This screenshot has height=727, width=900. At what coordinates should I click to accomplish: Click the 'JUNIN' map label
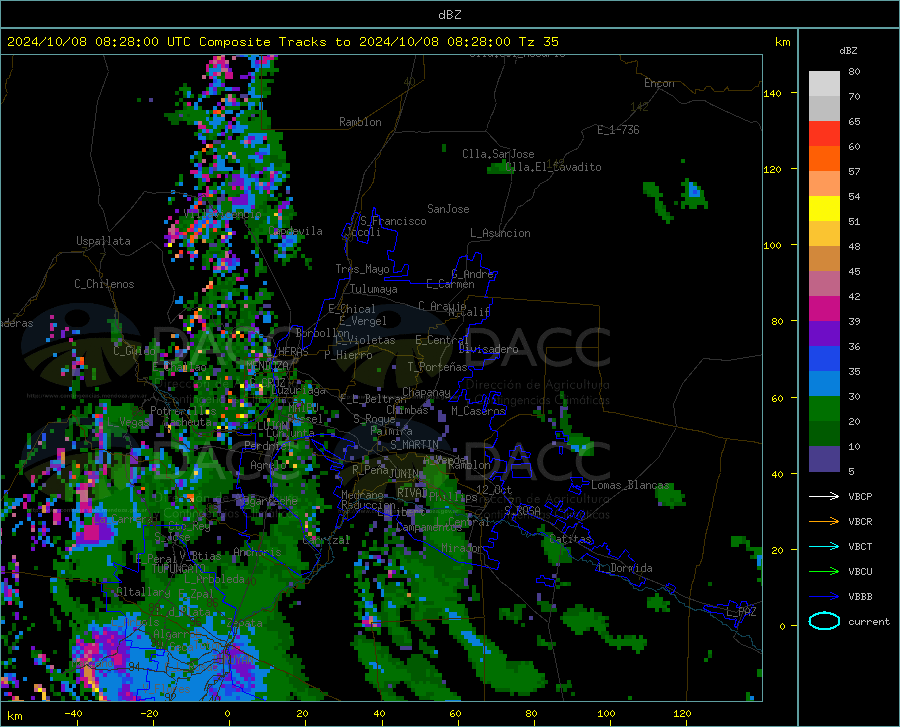click(x=404, y=474)
